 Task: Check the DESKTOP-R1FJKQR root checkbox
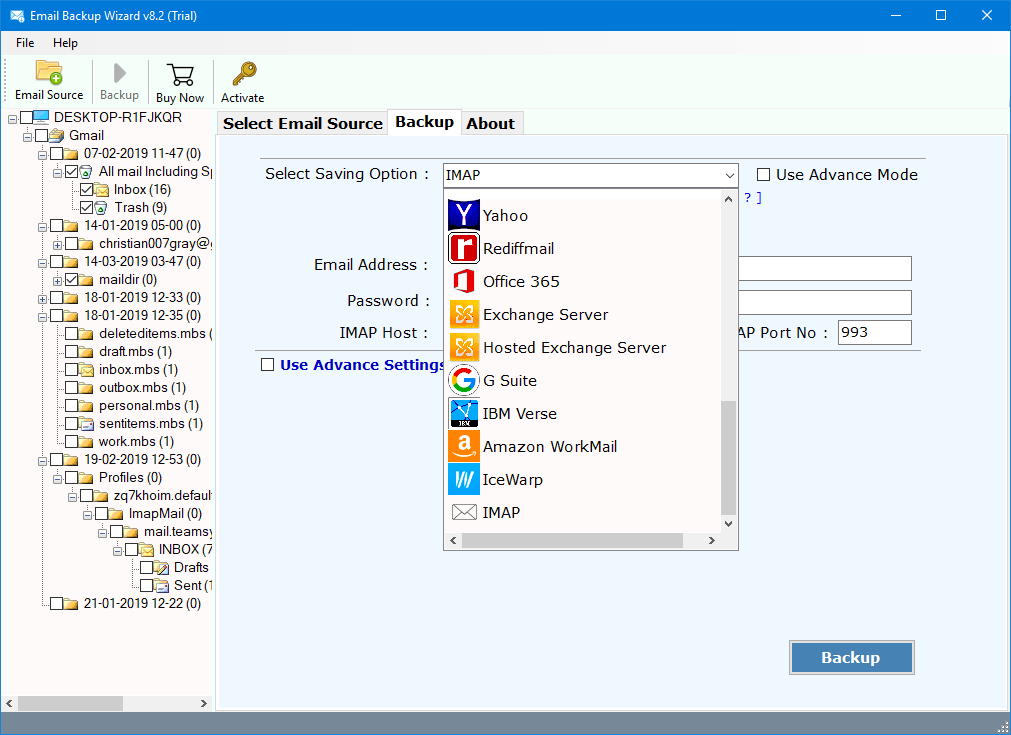coord(26,117)
